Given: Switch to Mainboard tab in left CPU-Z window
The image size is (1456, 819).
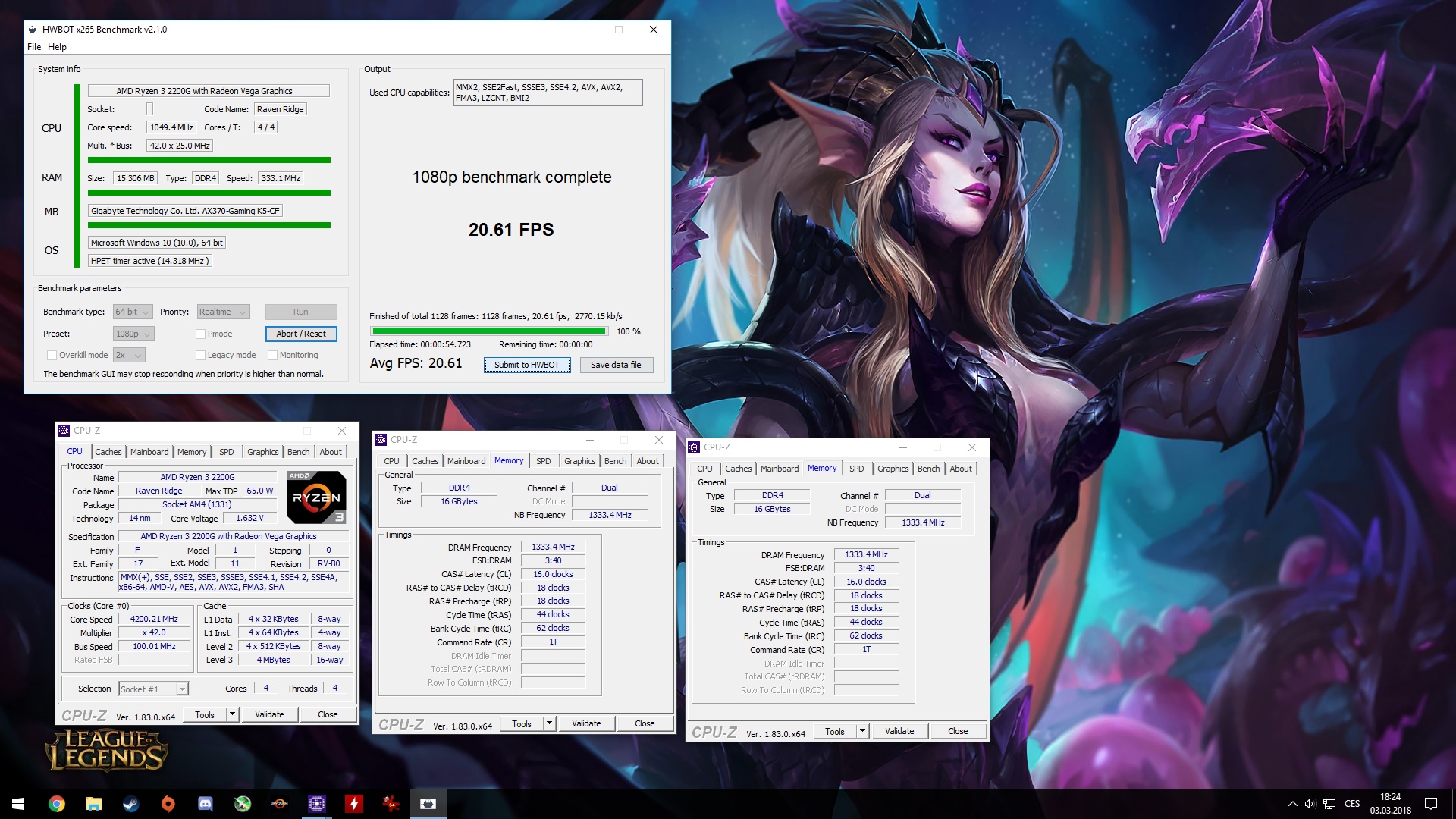Looking at the screenshot, I should point(149,452).
